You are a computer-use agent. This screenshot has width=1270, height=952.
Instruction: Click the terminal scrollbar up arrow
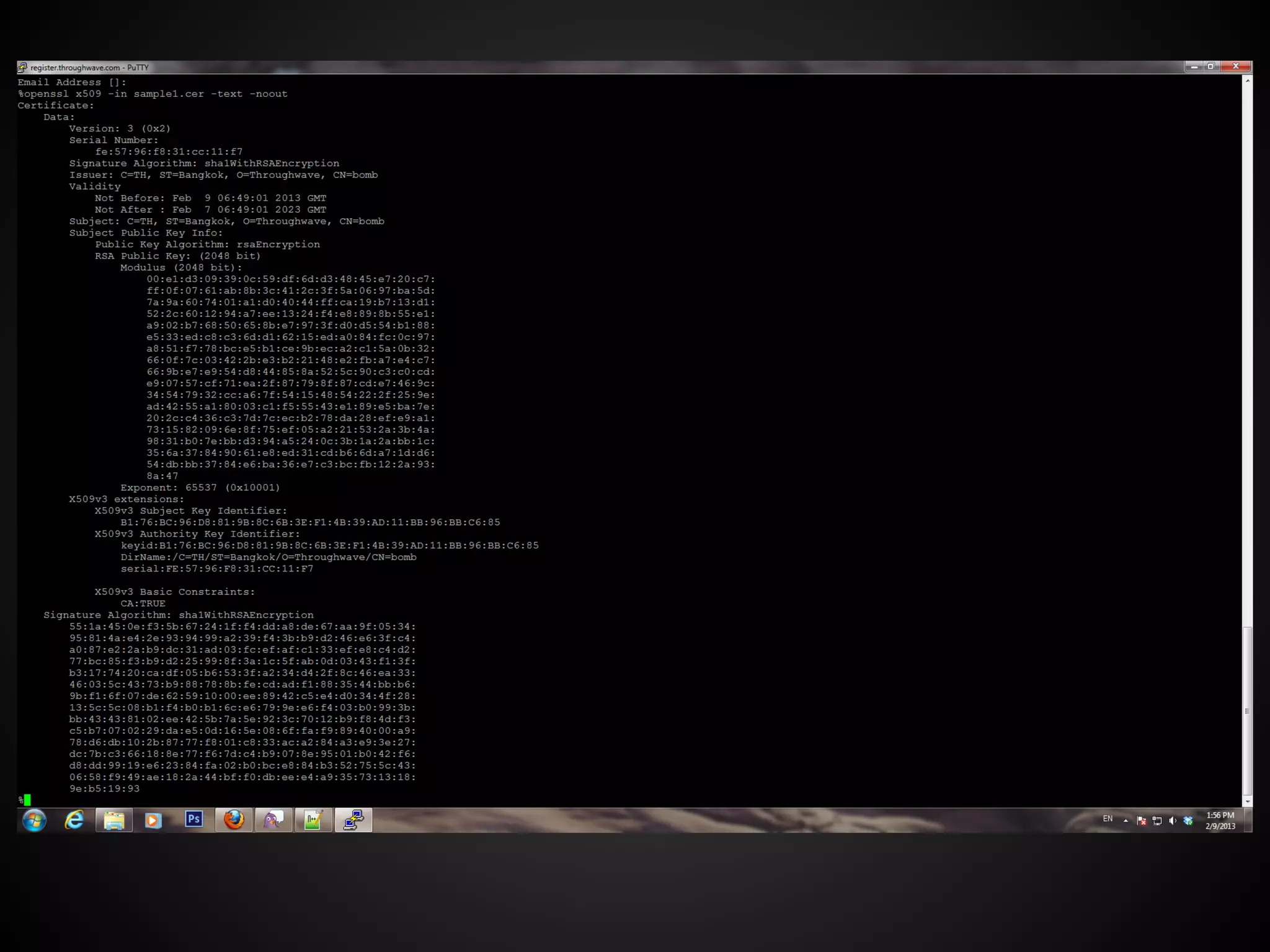(x=1247, y=81)
